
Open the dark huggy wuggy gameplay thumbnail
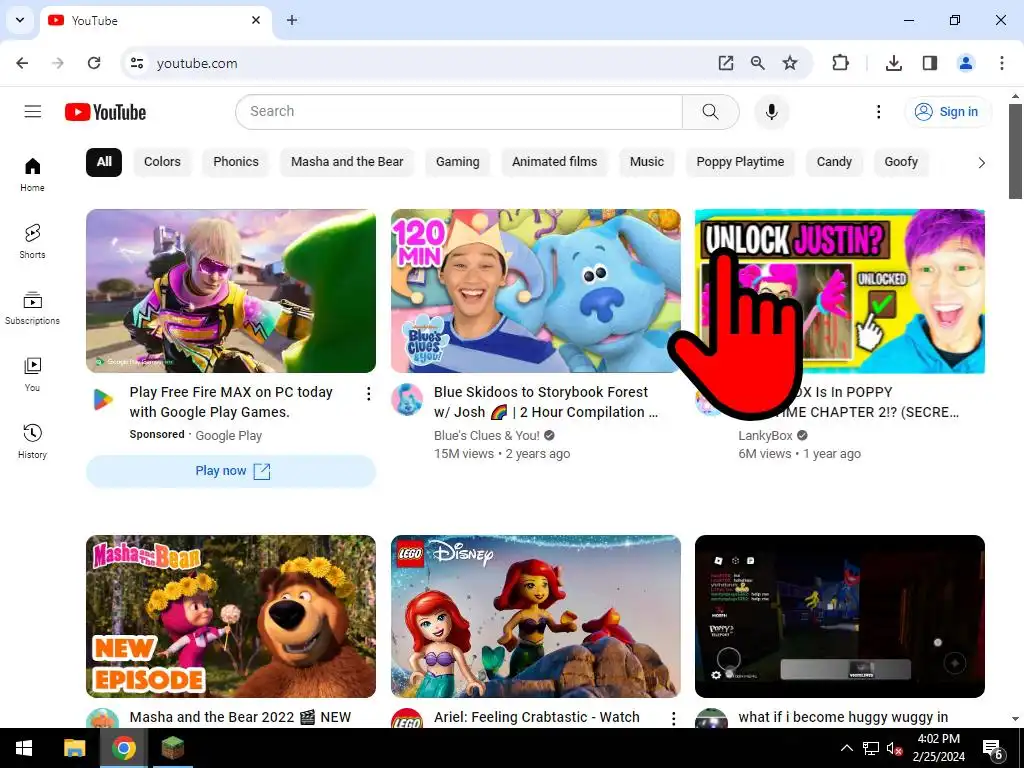click(840, 616)
